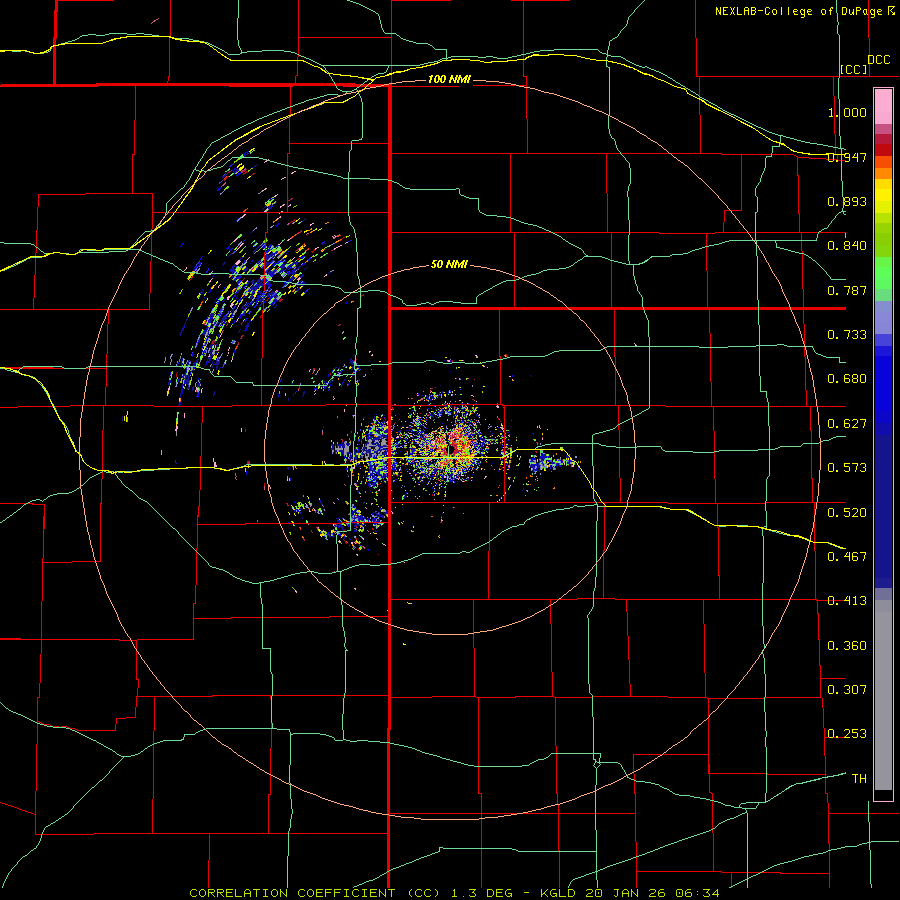900x900 pixels.
Task: Pick the yellow color bar segment
Action: click(x=883, y=196)
